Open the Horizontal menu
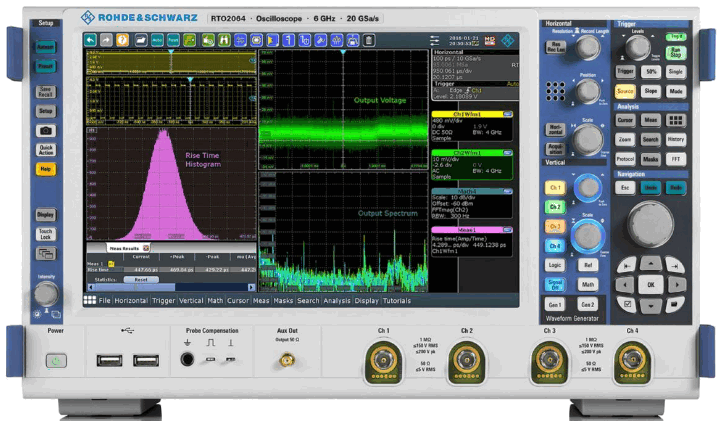This screenshot has height=421, width=721. point(131,301)
